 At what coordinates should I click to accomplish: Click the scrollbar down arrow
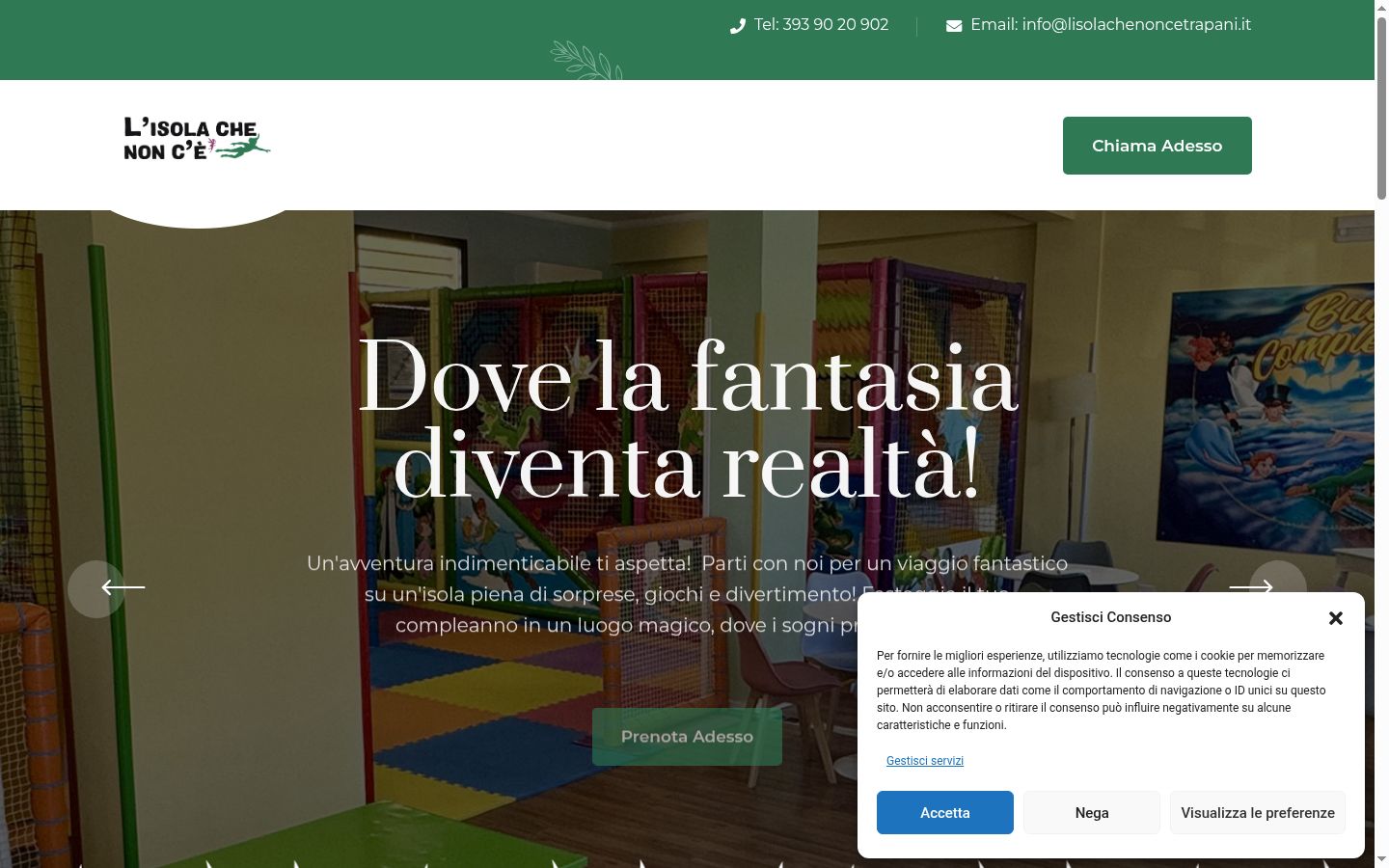click(1381, 859)
